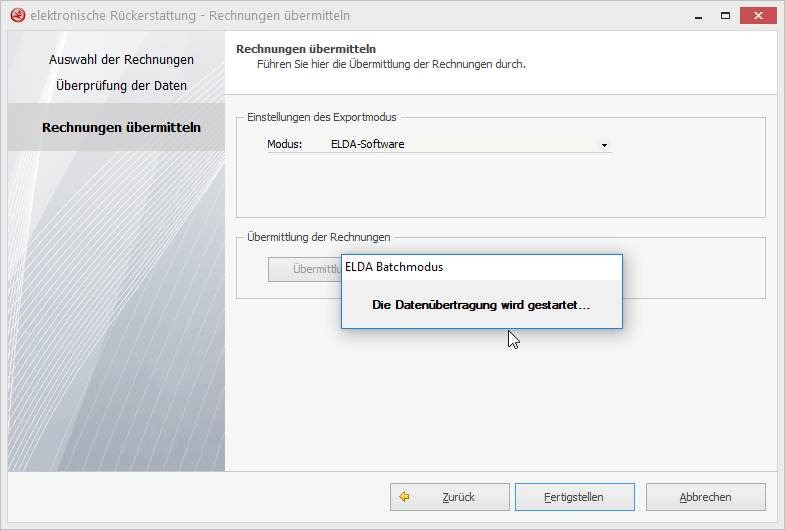The height and width of the screenshot is (530, 785).
Task: Click the Datenübertragung wird gestartet message
Action: click(x=481, y=305)
